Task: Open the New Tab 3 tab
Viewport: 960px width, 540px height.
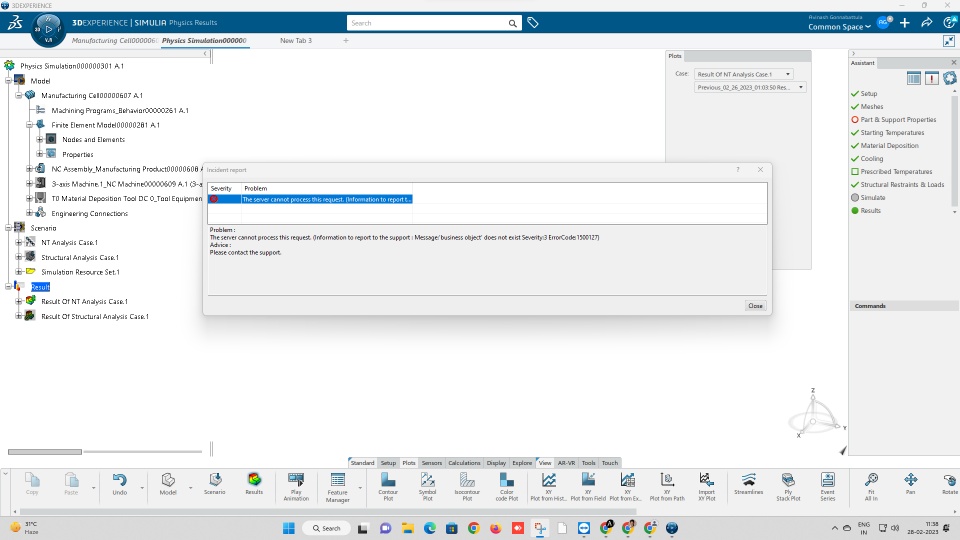Action: tap(296, 40)
